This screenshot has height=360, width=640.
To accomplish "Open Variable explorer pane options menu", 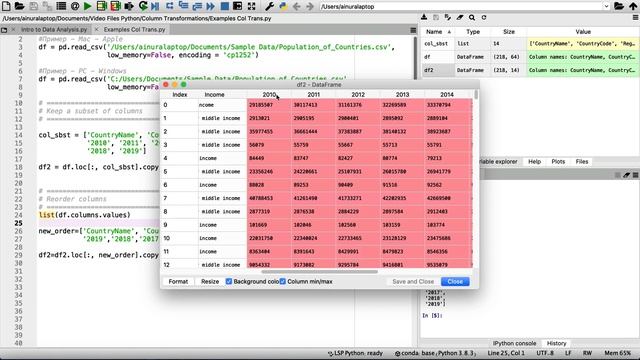I will click(636, 18).
